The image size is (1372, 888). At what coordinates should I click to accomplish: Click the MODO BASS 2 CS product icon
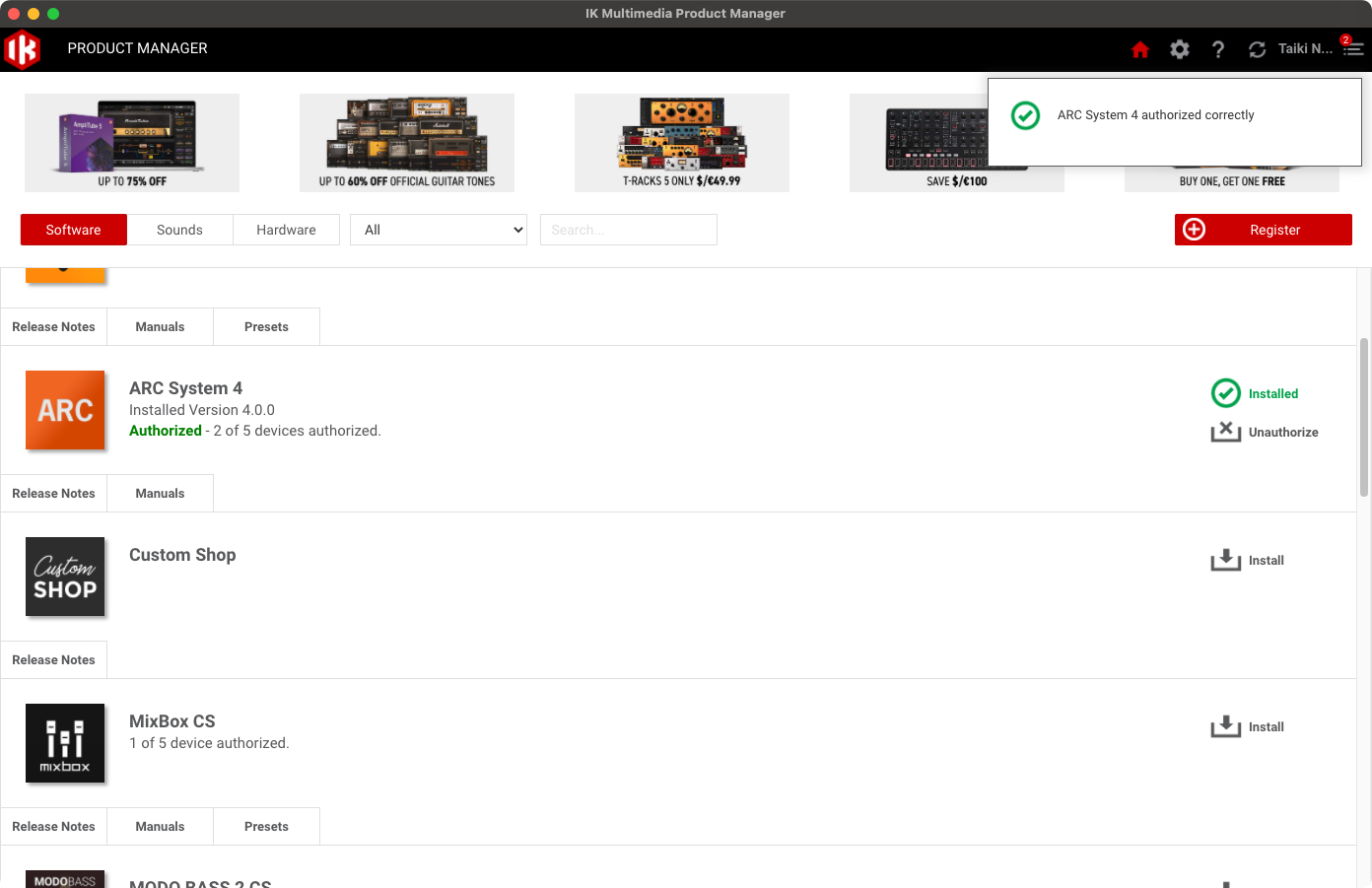click(x=65, y=879)
